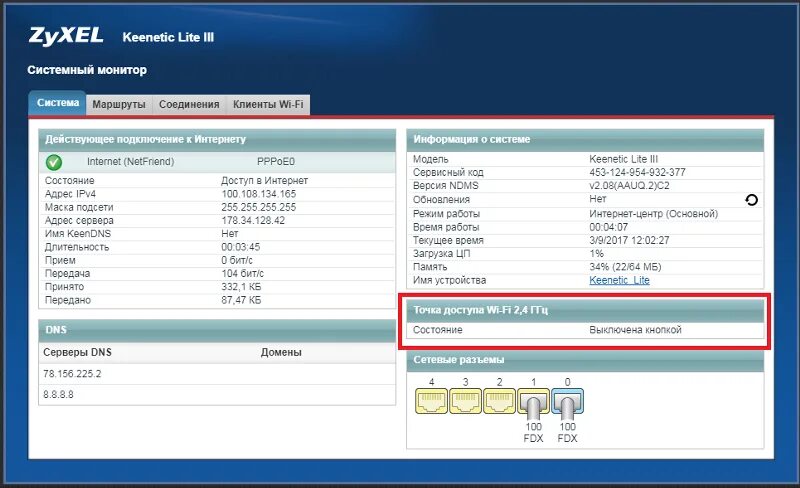Select NDMS version v2.08(AAUQ.2)C2

coord(629,186)
